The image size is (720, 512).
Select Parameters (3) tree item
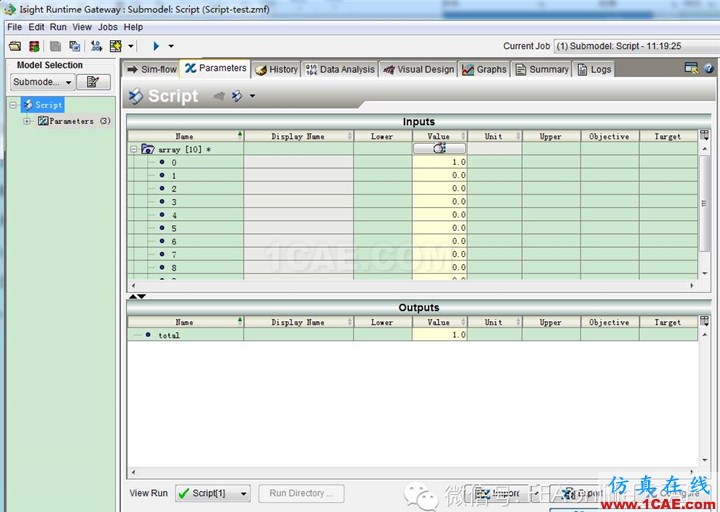[x=74, y=121]
